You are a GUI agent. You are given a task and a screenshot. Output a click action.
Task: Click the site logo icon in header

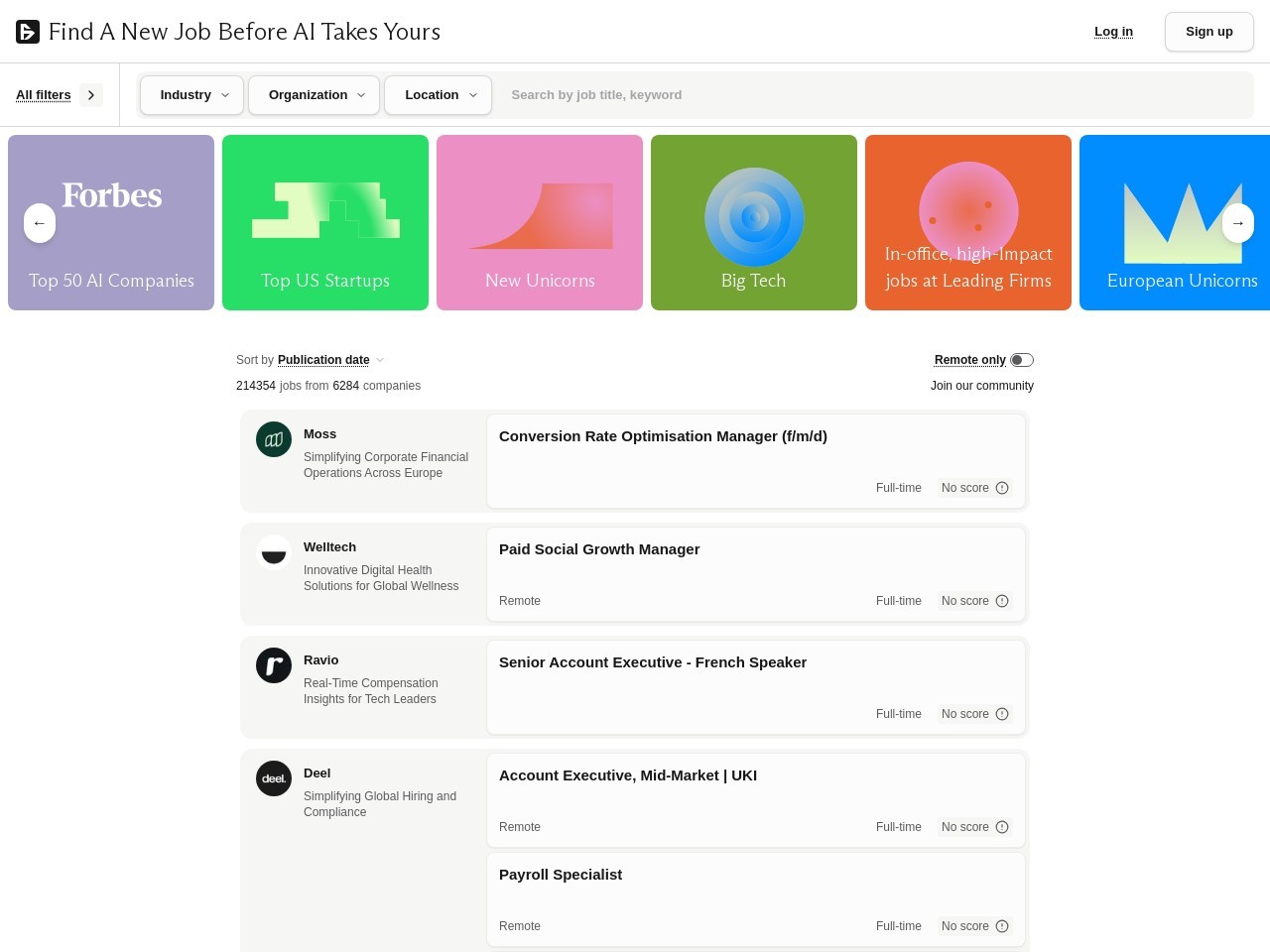[x=28, y=32]
